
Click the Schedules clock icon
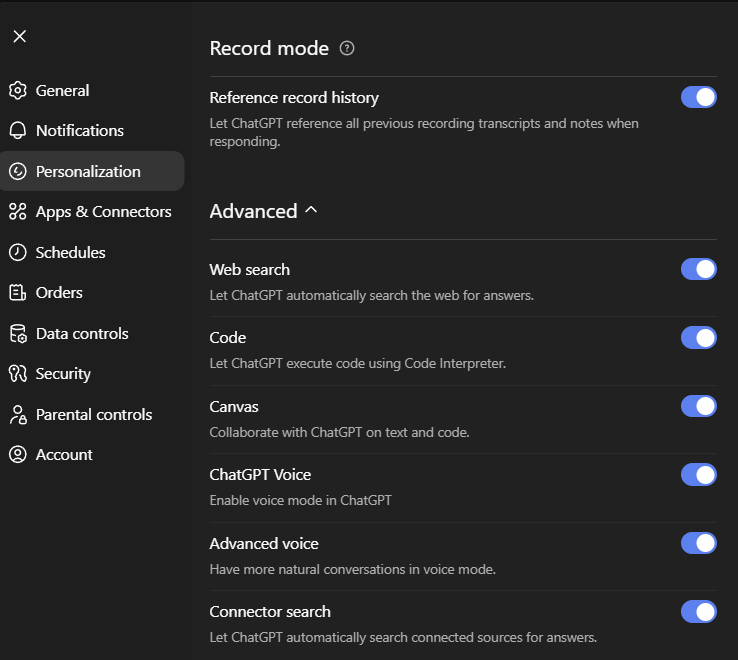(17, 253)
